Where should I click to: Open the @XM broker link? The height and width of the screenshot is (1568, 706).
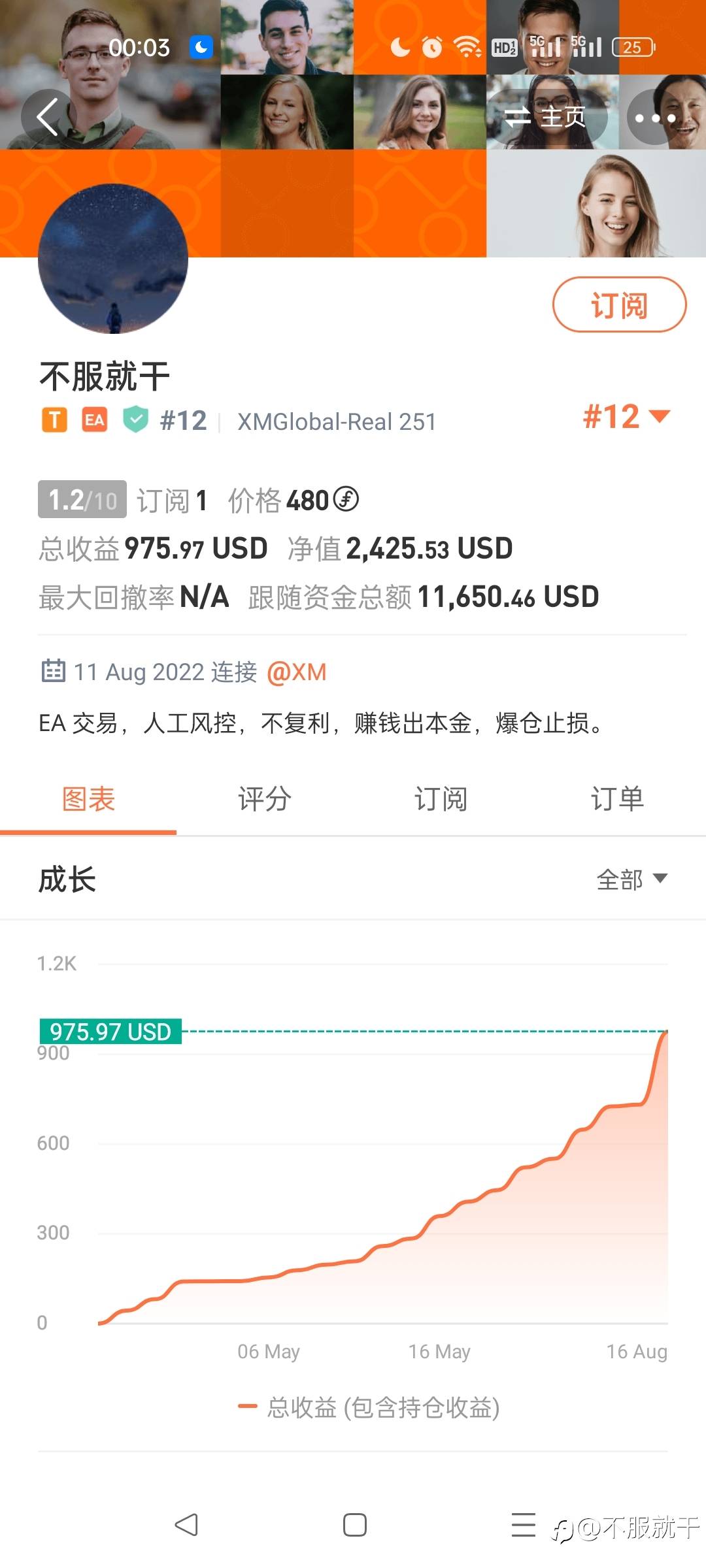pyautogui.click(x=297, y=672)
